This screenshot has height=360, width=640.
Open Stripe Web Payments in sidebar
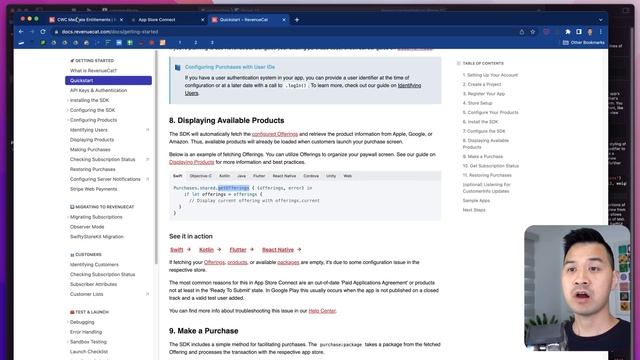[x=93, y=189]
